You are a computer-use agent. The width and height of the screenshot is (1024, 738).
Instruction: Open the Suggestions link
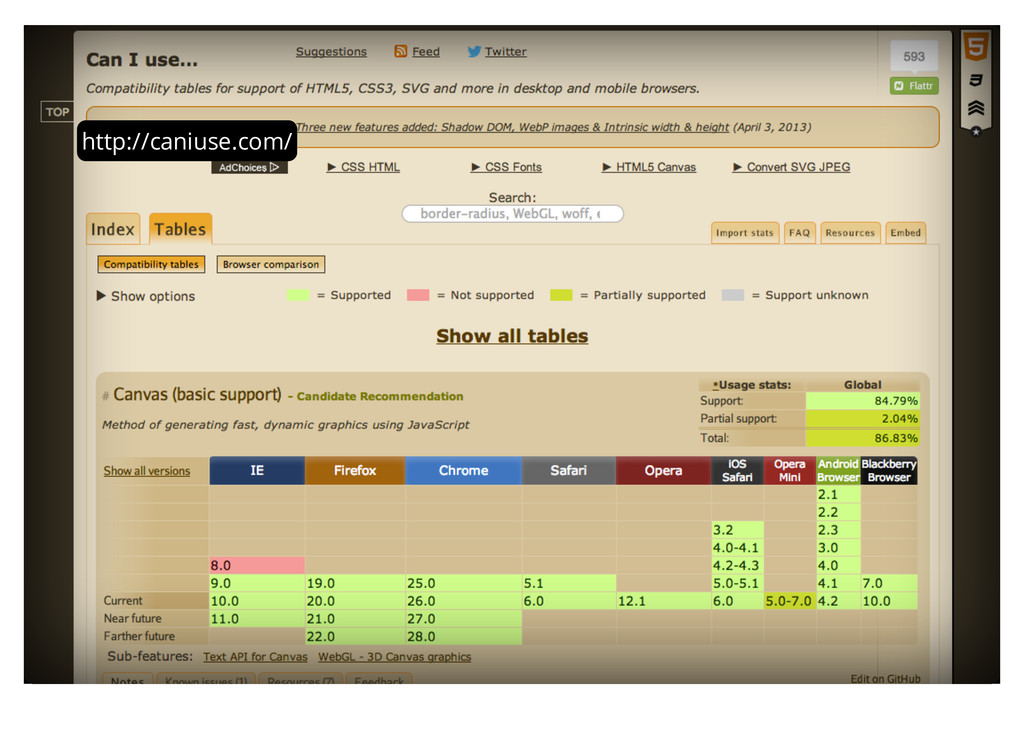tap(331, 52)
